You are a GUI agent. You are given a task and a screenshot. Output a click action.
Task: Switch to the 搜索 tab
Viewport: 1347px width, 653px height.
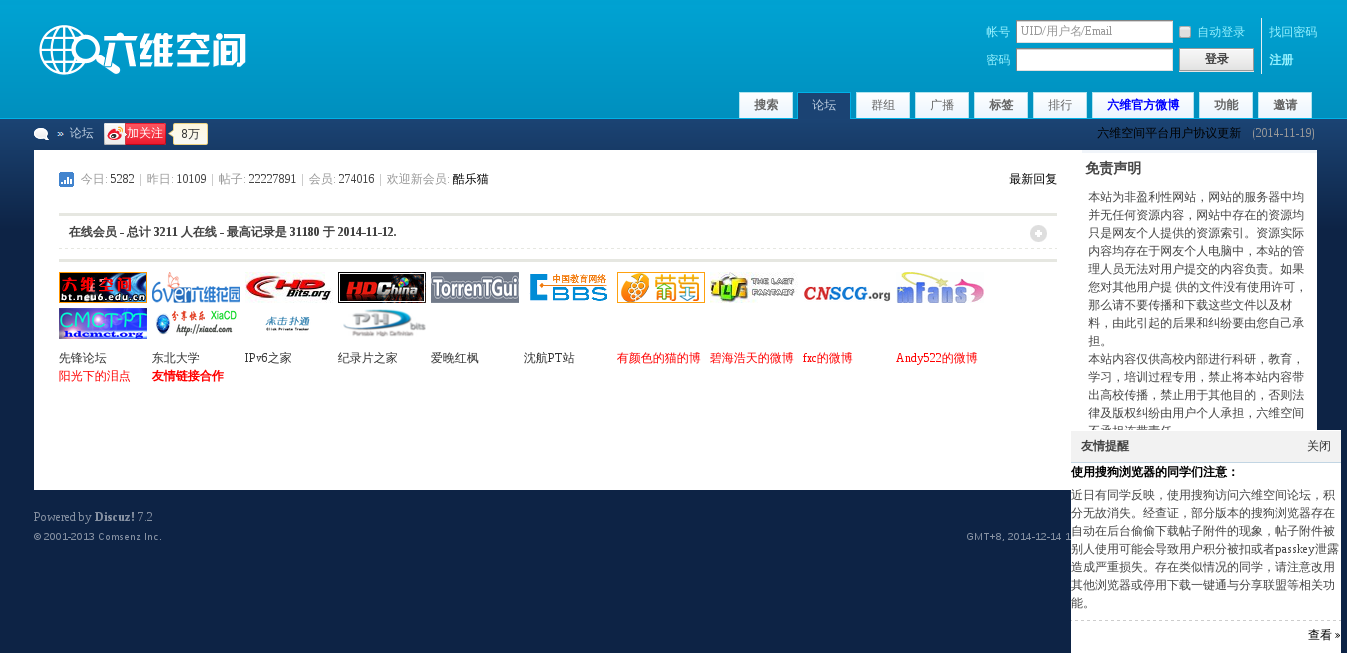pyautogui.click(x=766, y=105)
